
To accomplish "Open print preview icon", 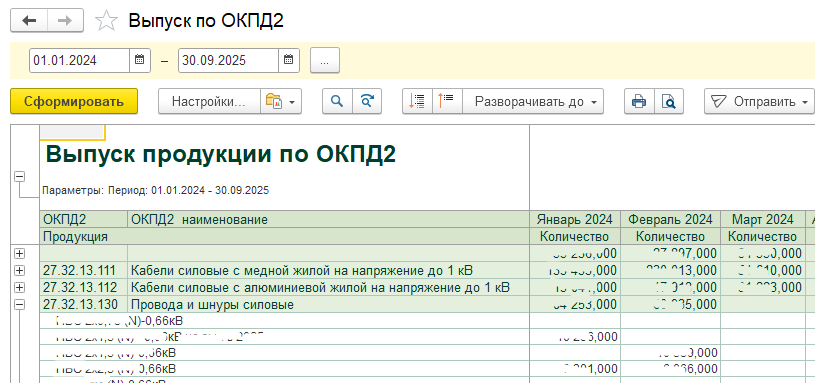I will pyautogui.click(x=668, y=101).
